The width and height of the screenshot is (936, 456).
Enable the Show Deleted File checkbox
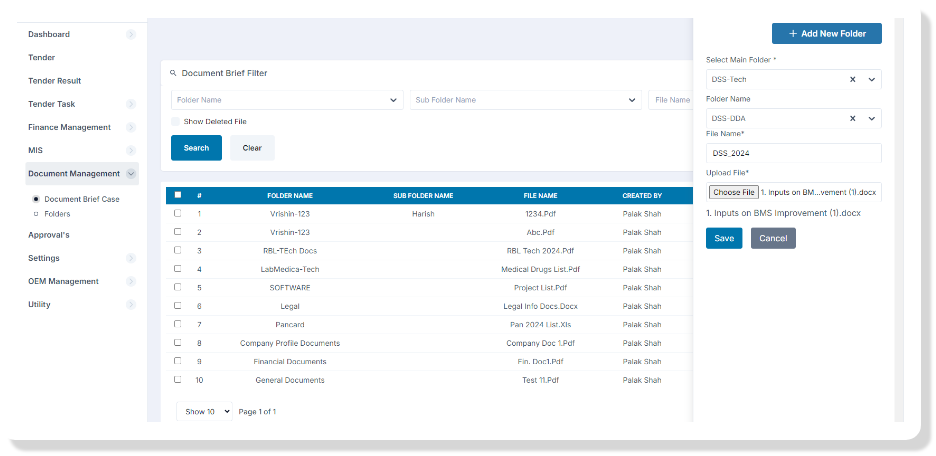coord(176,122)
